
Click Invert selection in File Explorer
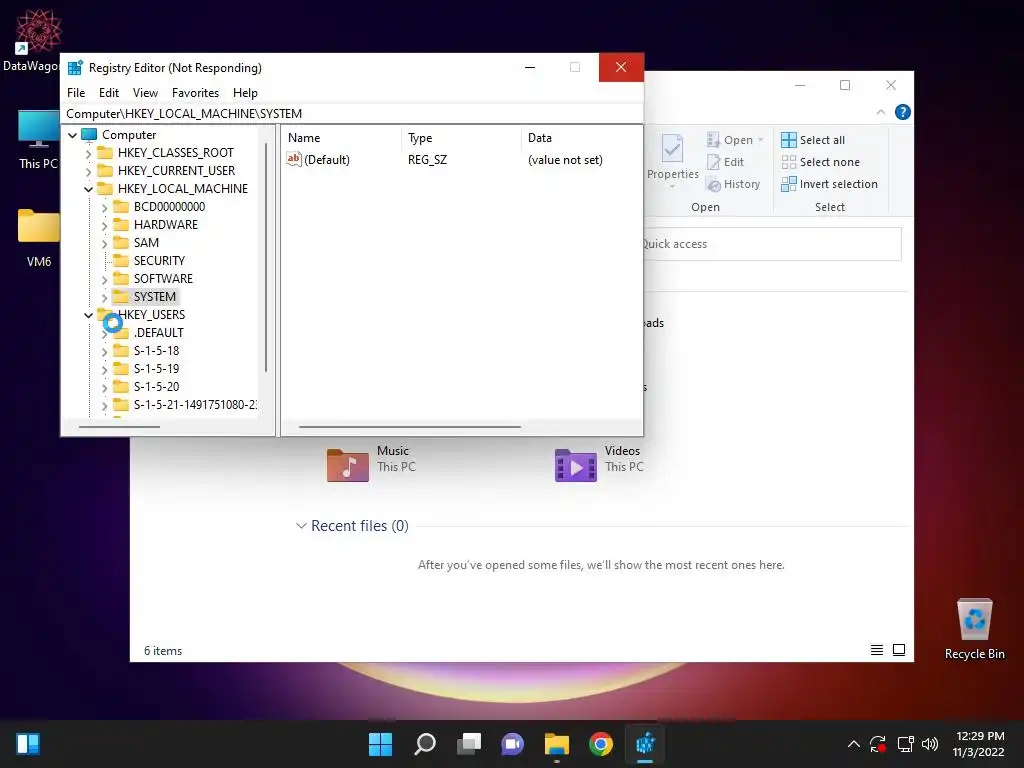[x=829, y=184]
